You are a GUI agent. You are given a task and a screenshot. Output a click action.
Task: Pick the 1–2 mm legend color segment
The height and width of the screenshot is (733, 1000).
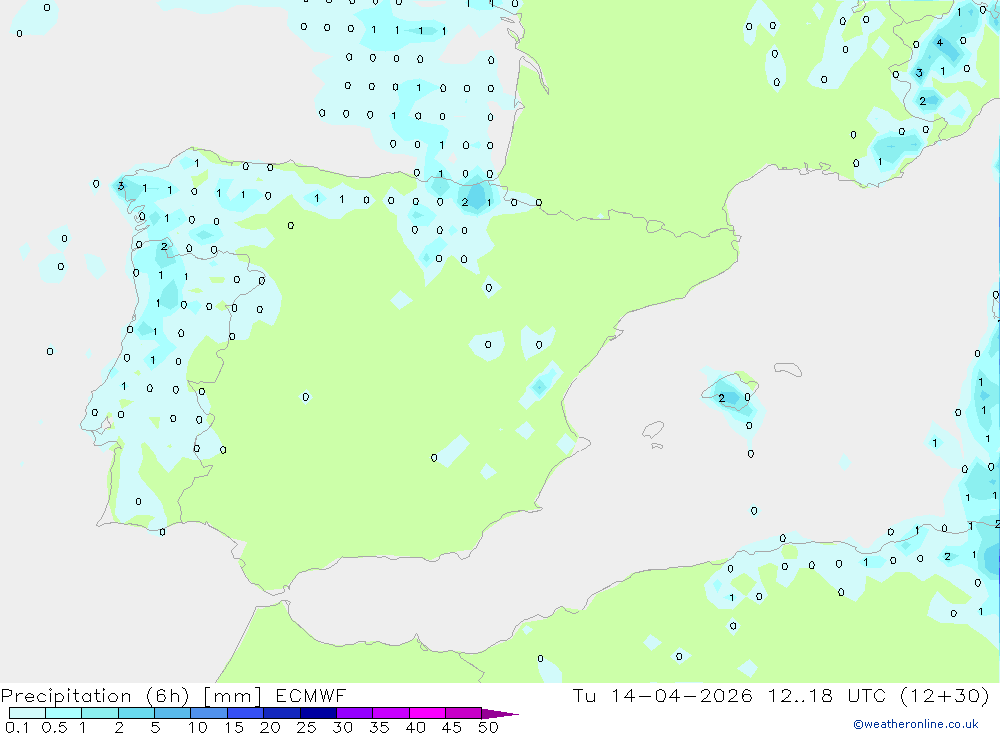point(100,713)
